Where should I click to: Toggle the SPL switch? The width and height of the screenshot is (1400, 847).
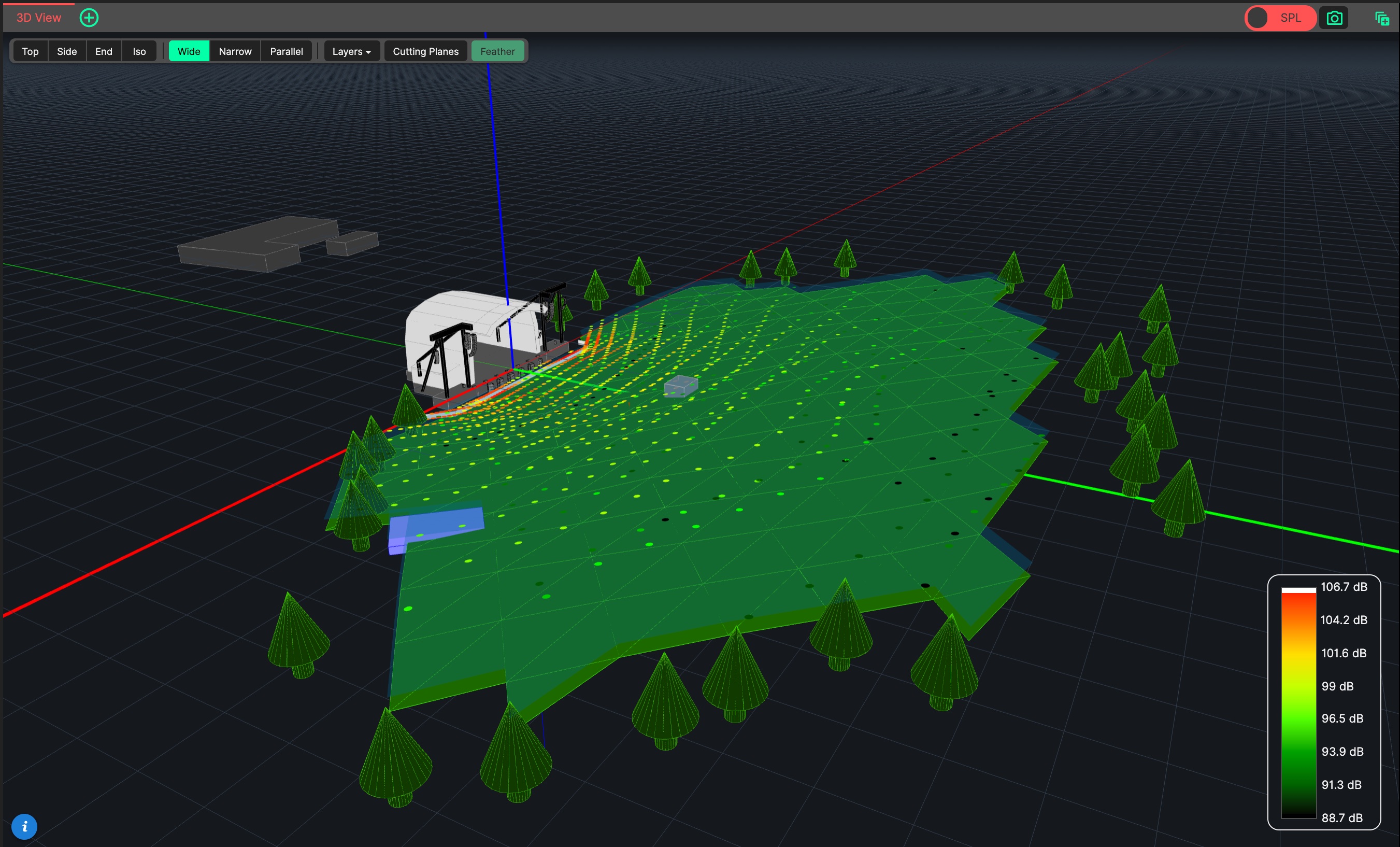1281,18
